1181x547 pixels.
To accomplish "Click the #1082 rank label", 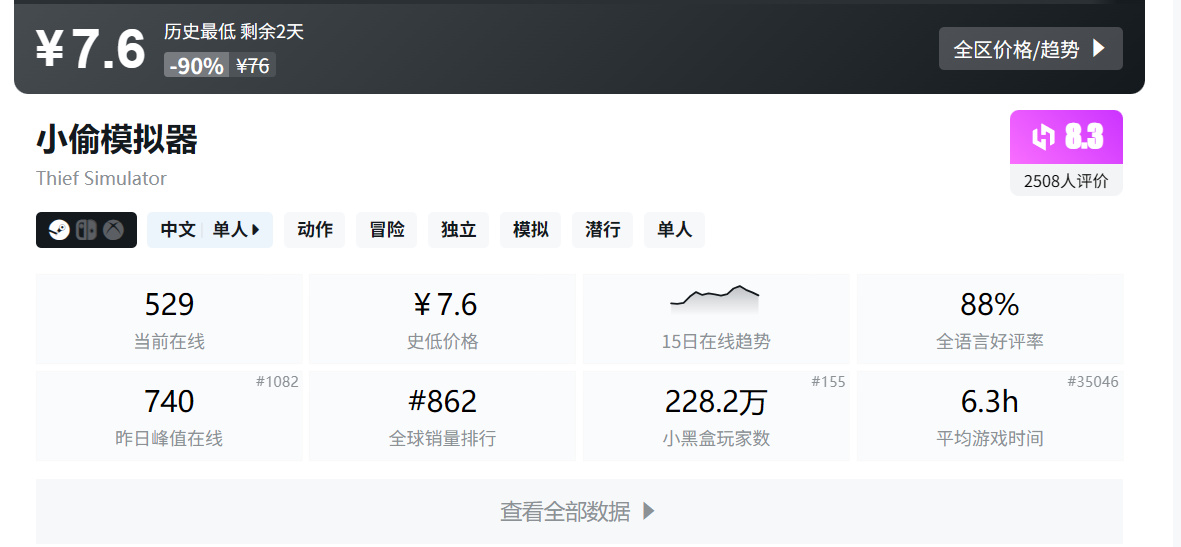I will [x=277, y=382].
